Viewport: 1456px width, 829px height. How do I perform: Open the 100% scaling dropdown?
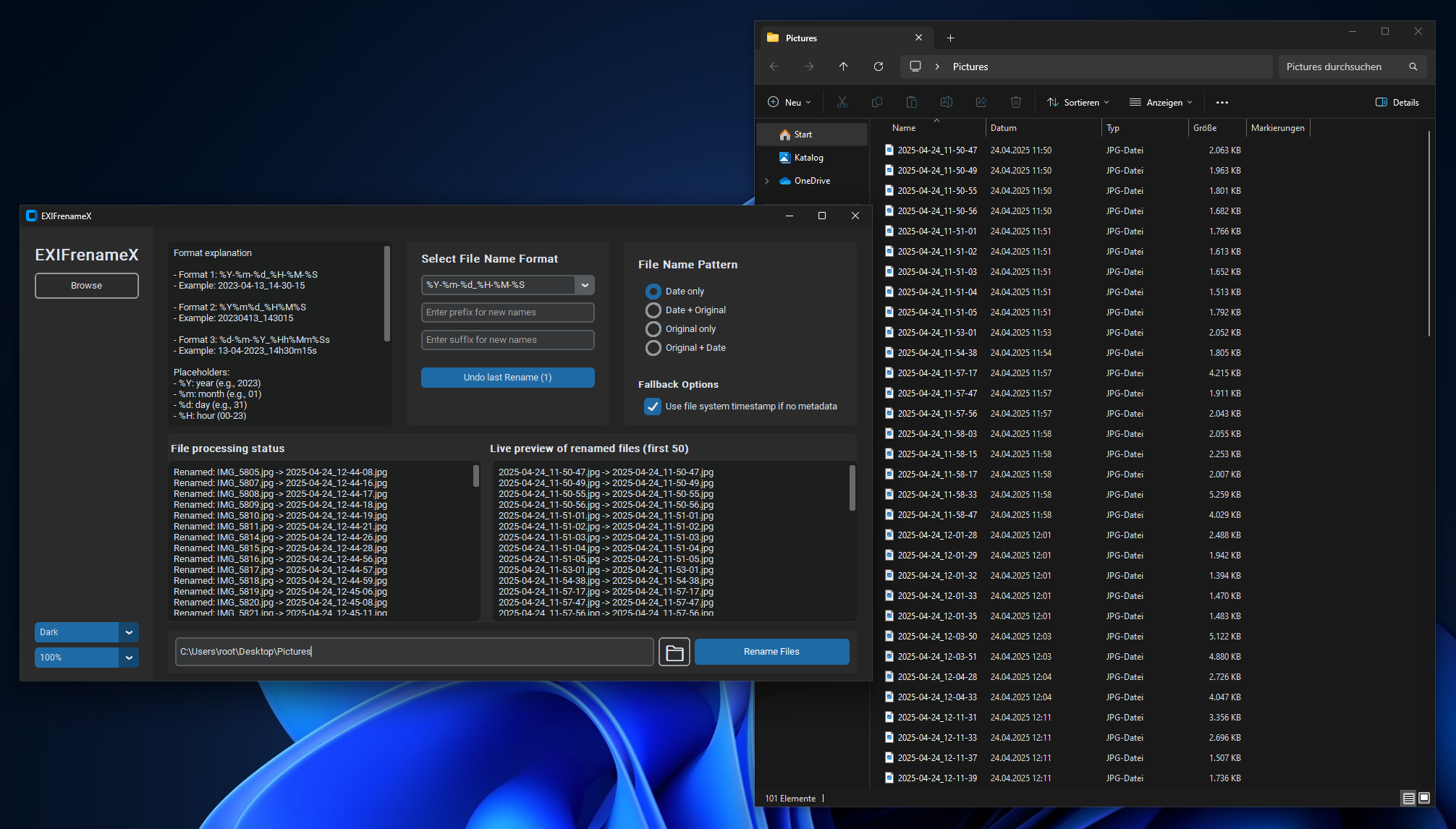point(129,658)
